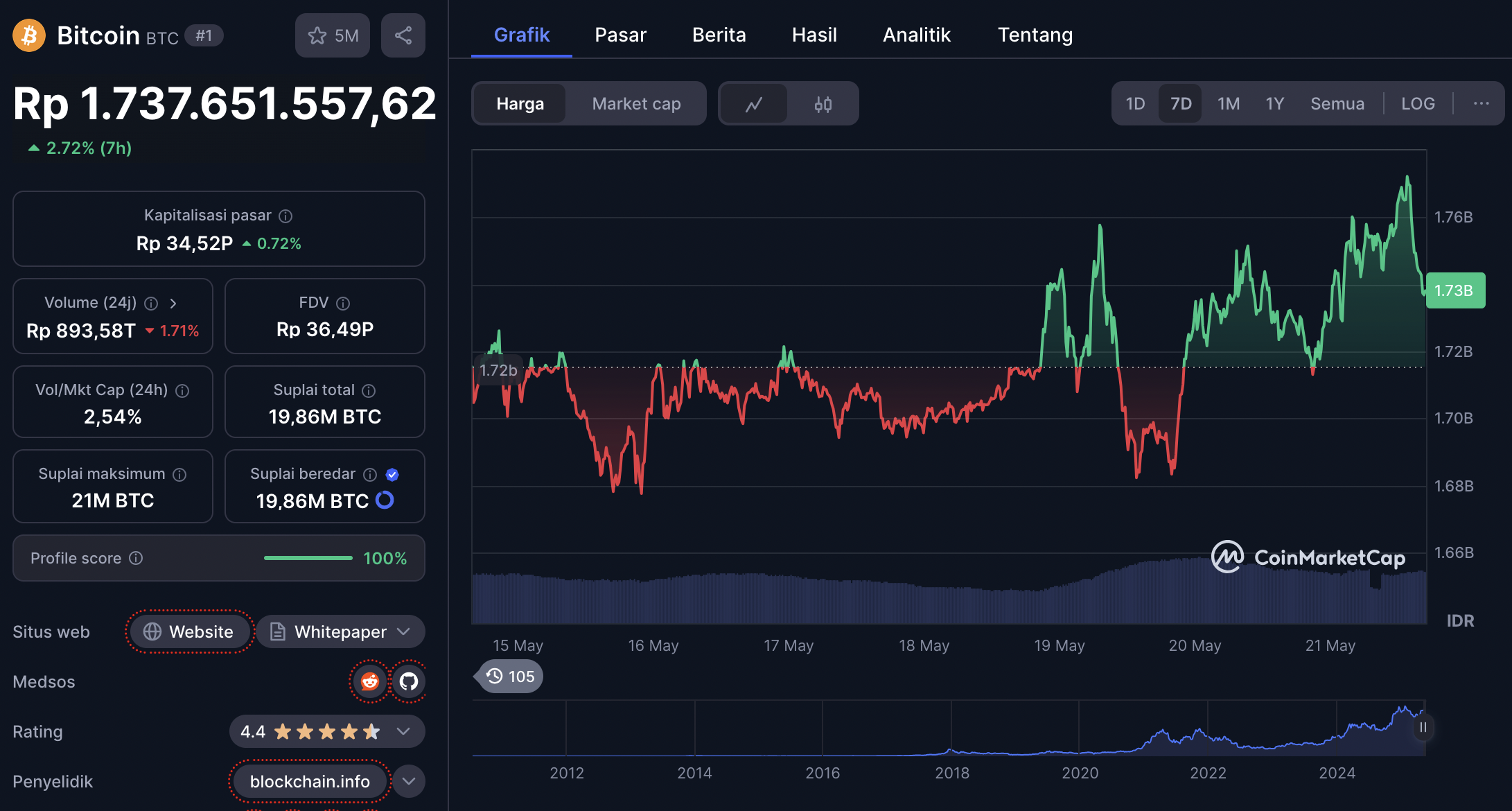This screenshot has height=811, width=1512.
Task: Open Bitcoin's GitHub icon
Action: pos(409,681)
